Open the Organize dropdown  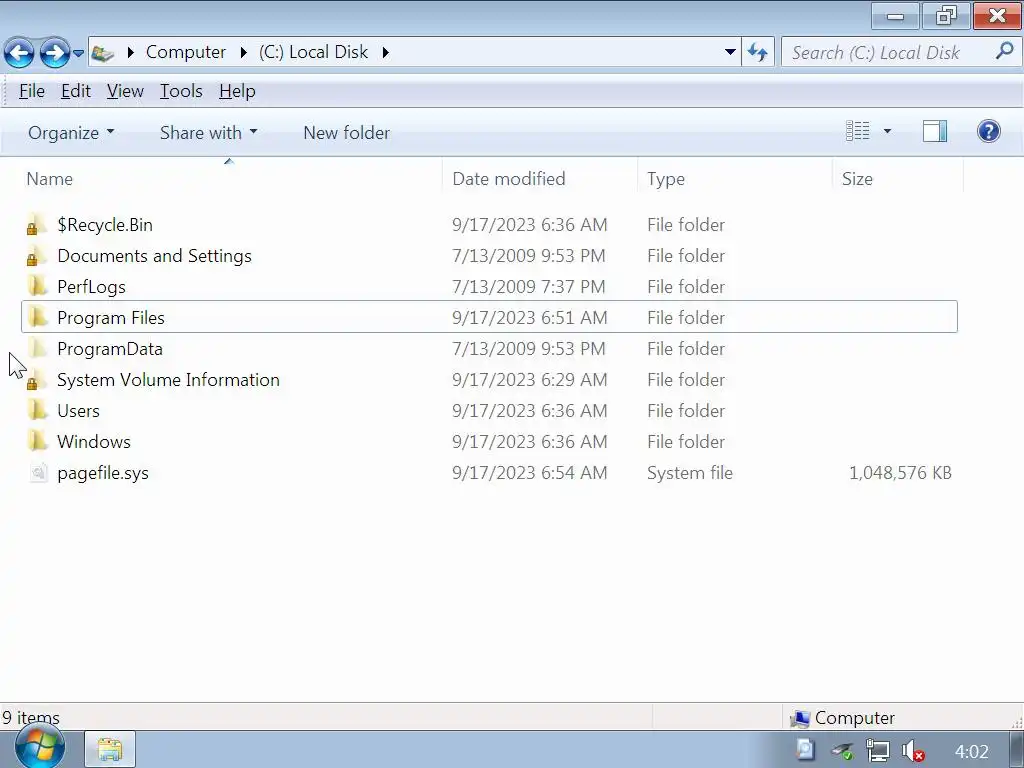tap(71, 133)
